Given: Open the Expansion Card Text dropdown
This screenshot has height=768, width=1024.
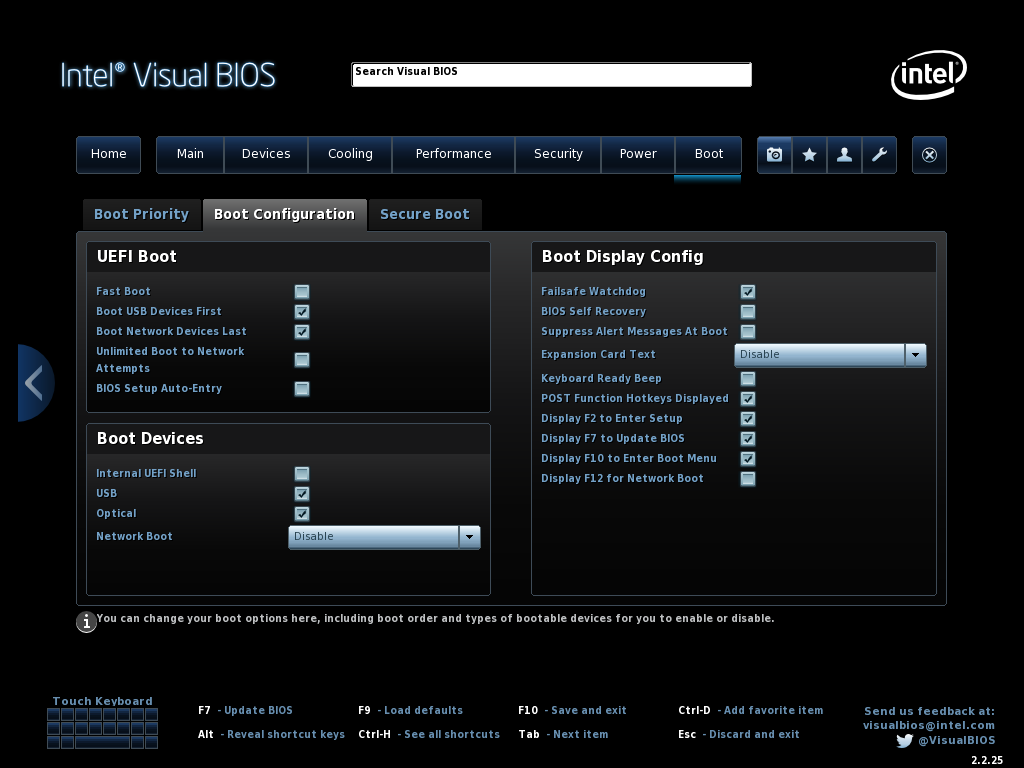Looking at the screenshot, I should tap(915, 355).
